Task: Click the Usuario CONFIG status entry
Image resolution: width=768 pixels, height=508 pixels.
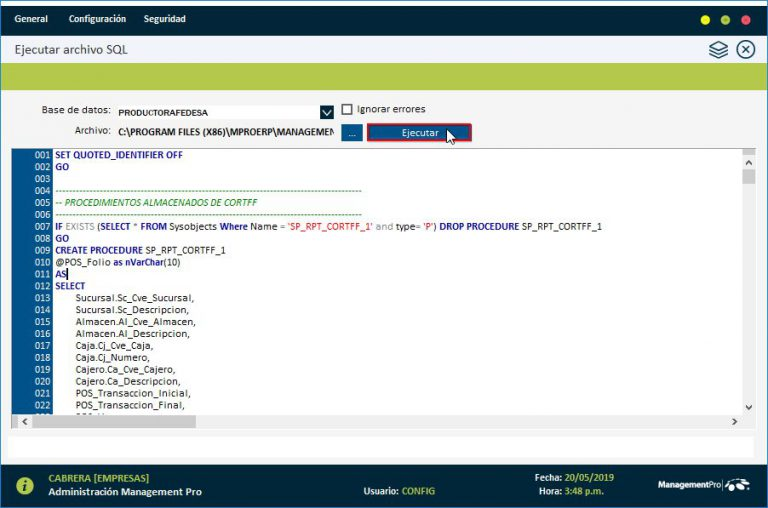Action: click(x=399, y=491)
